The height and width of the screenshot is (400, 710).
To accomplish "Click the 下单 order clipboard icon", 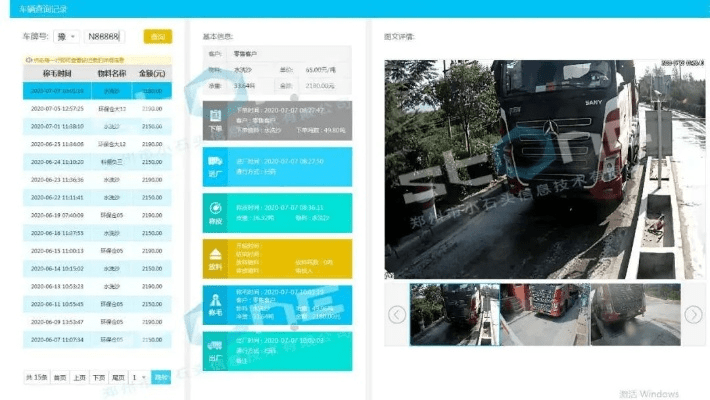I will [215, 120].
